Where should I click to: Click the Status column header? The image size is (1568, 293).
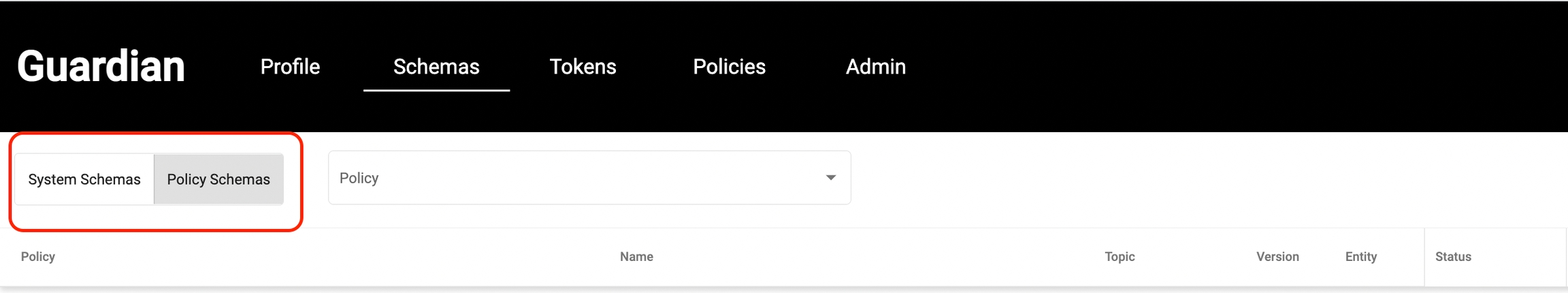(1453, 257)
